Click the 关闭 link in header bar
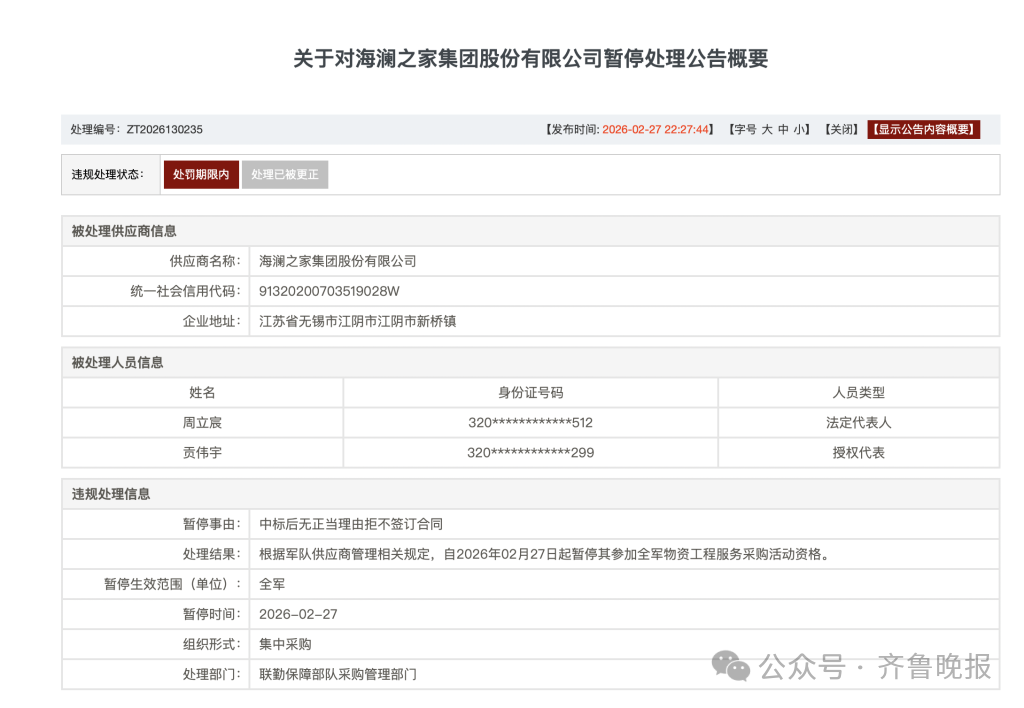 click(840, 130)
